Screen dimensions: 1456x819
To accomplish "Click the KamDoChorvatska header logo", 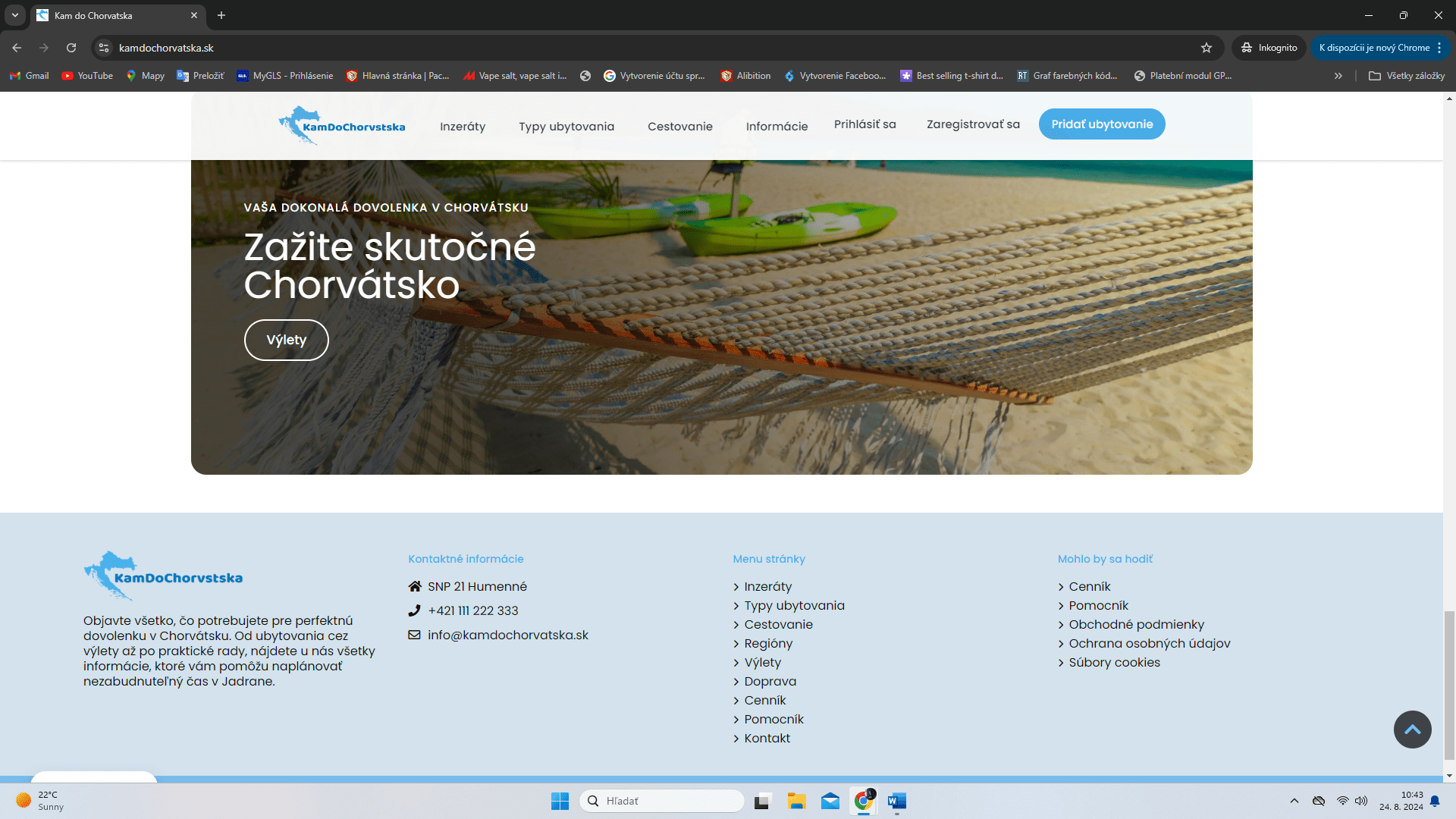I will (342, 125).
